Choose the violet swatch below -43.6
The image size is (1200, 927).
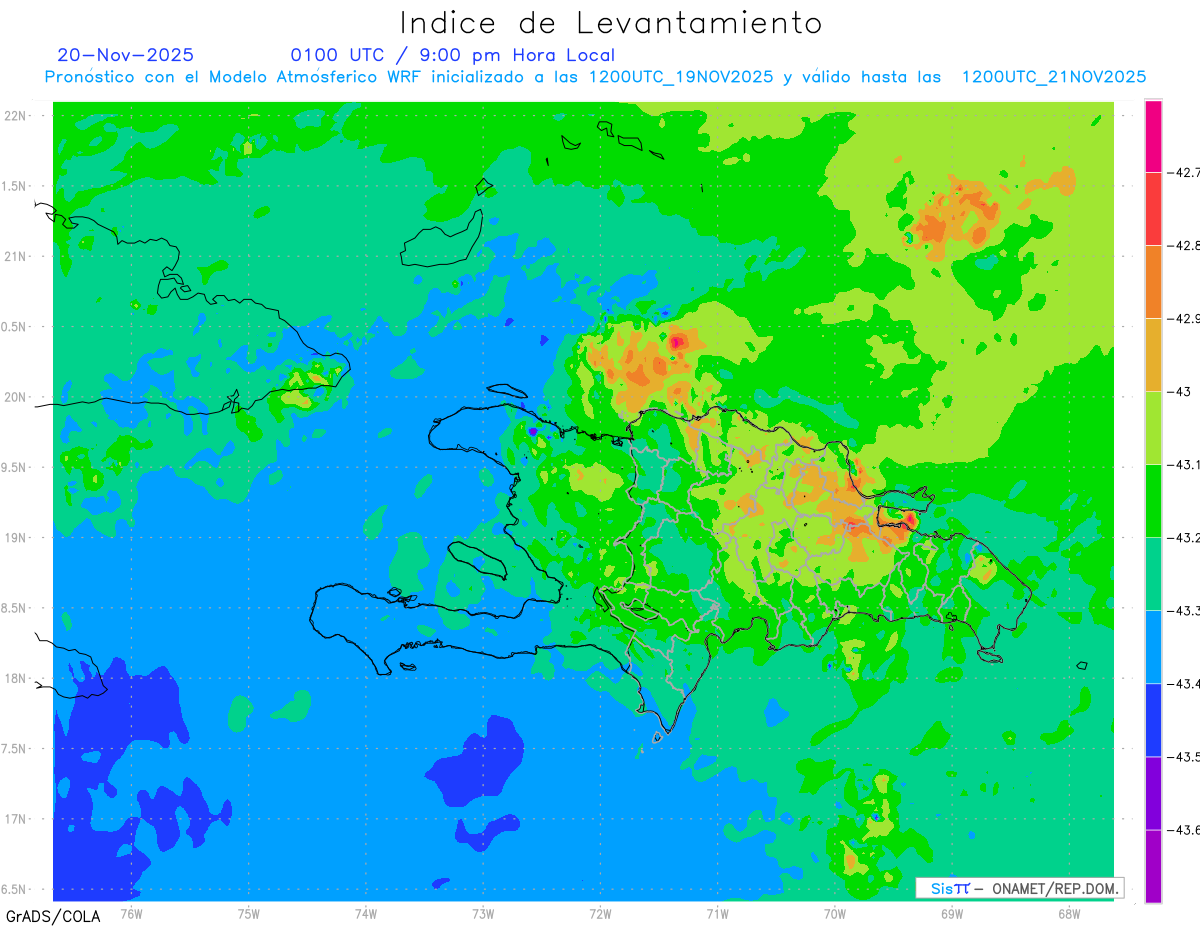point(1153,865)
